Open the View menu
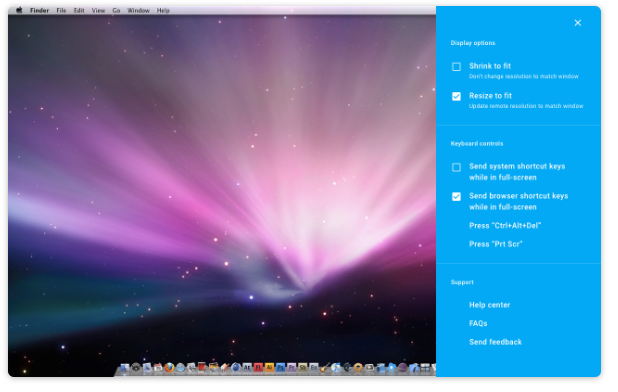Viewport: 618px width, 392px height. coord(98,10)
